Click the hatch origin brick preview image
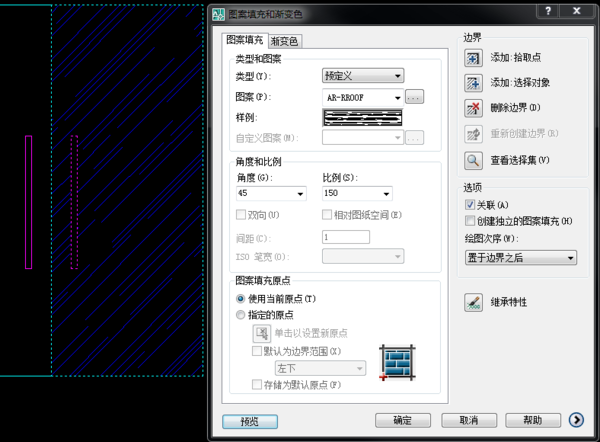600x442 pixels. click(x=397, y=362)
